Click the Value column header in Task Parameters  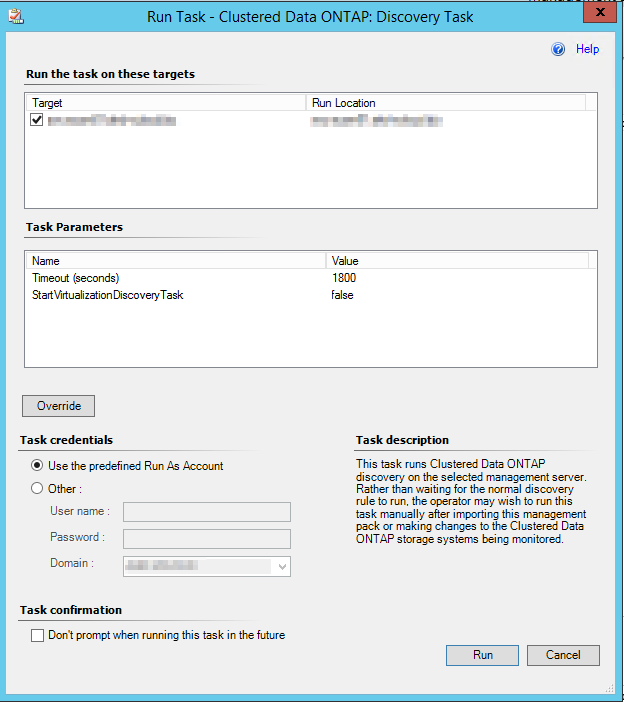tap(457, 261)
